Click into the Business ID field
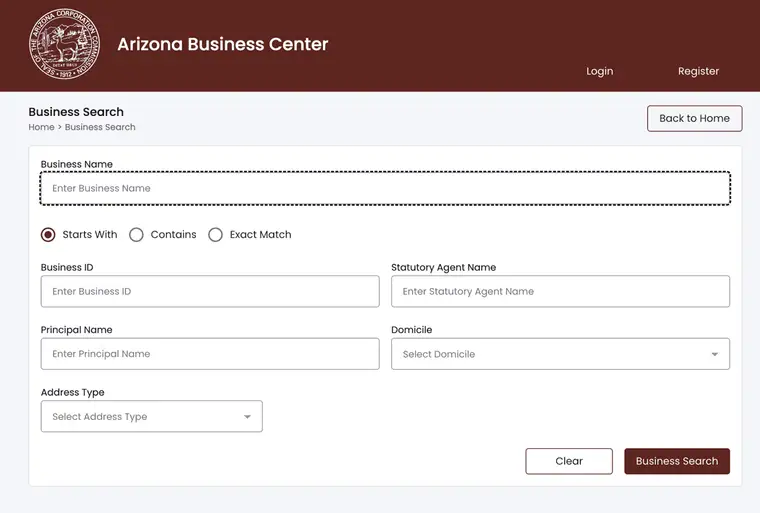The image size is (760, 513). point(210,291)
